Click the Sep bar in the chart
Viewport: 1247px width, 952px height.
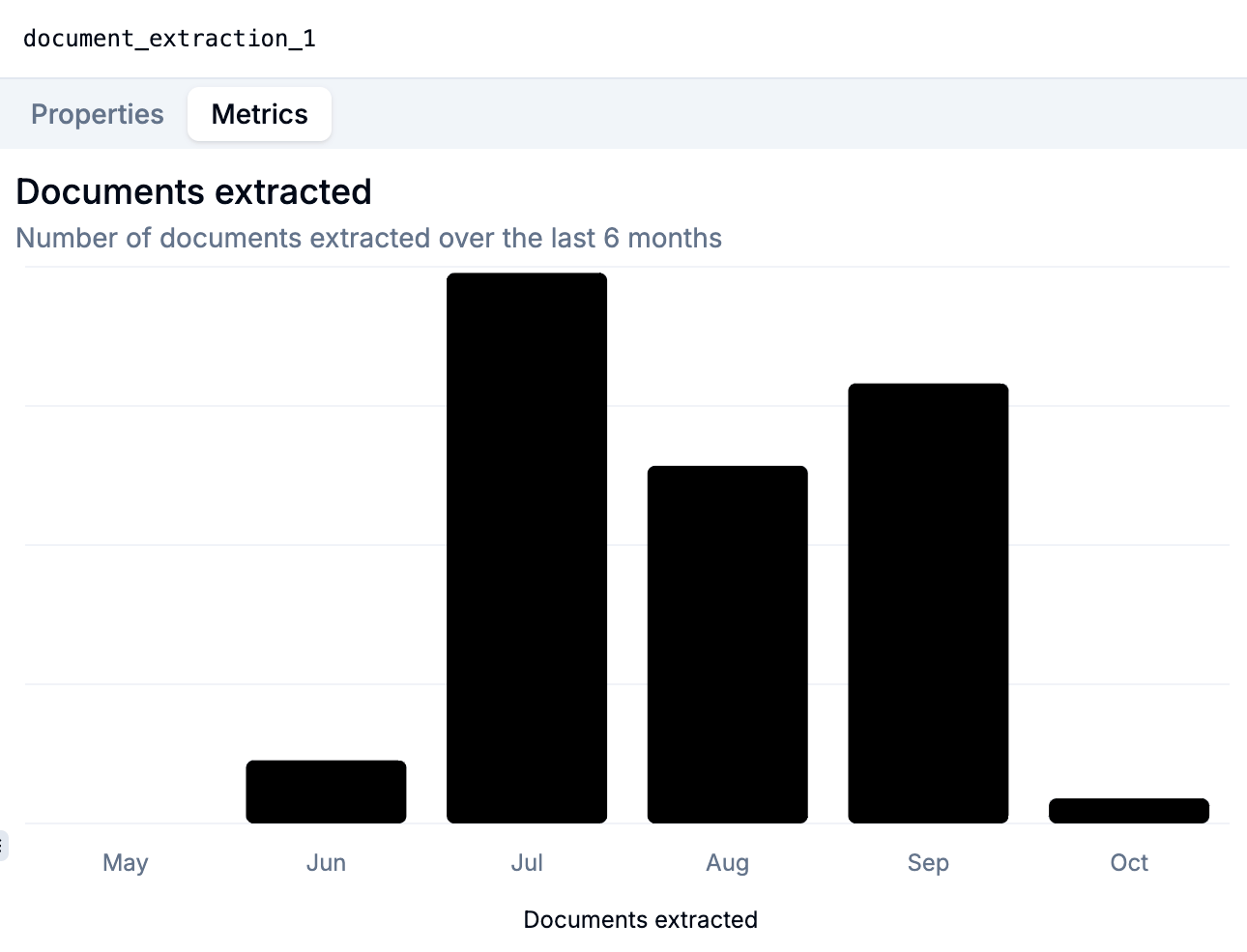tap(928, 603)
